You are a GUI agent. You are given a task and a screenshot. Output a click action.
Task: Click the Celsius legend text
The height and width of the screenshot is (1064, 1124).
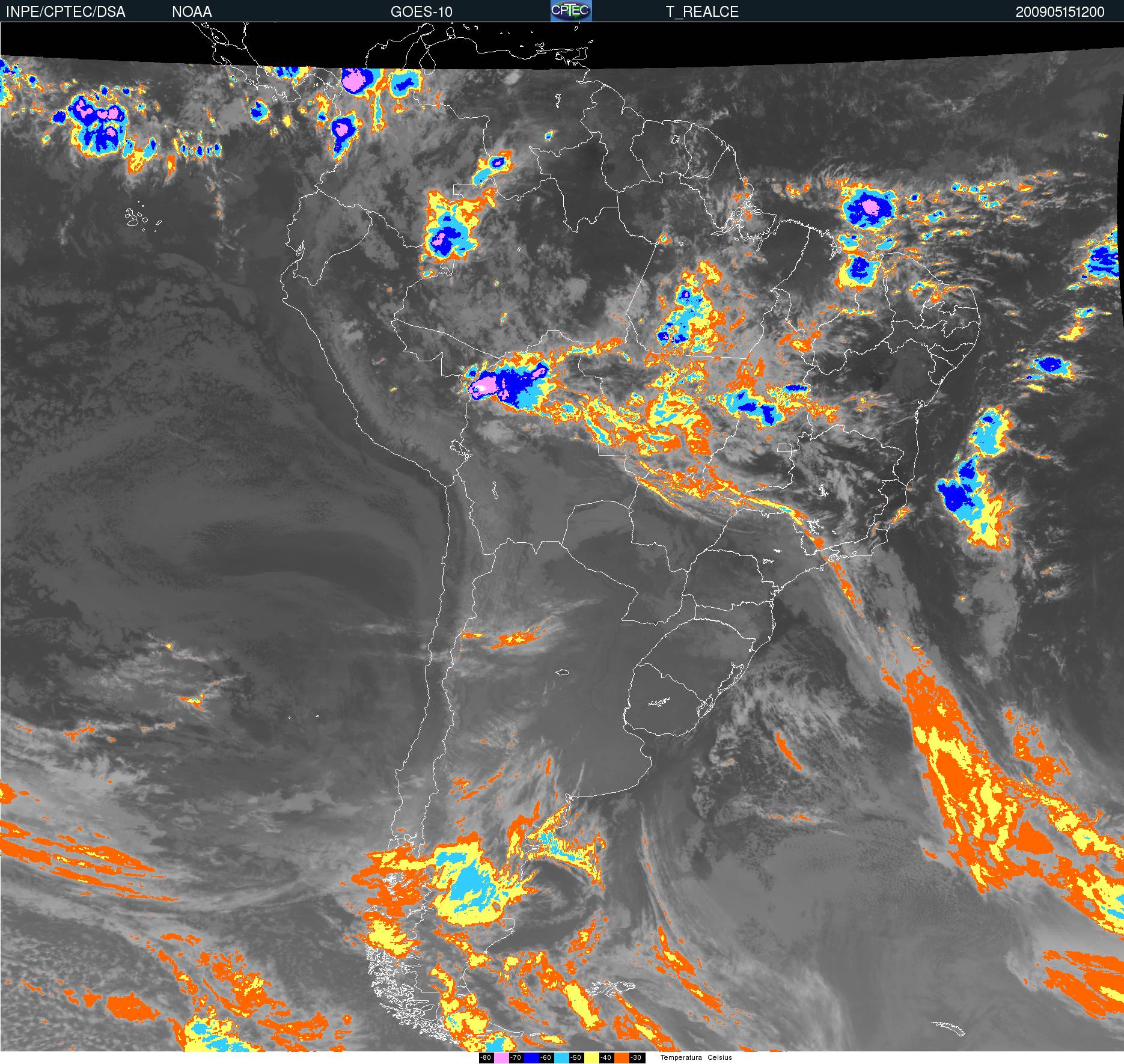coord(719,1058)
